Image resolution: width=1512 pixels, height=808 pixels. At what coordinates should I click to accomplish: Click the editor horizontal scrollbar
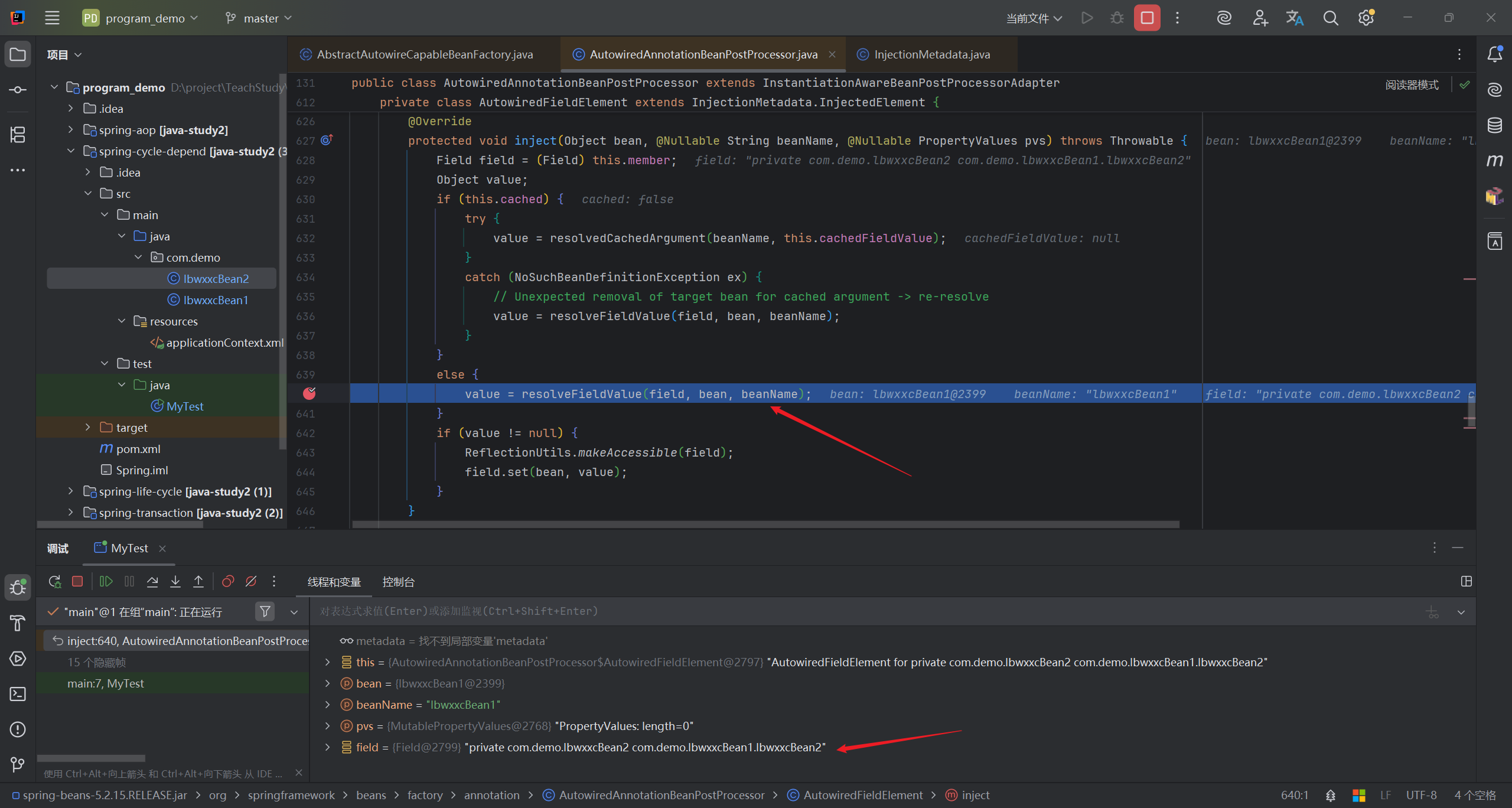pos(765,524)
